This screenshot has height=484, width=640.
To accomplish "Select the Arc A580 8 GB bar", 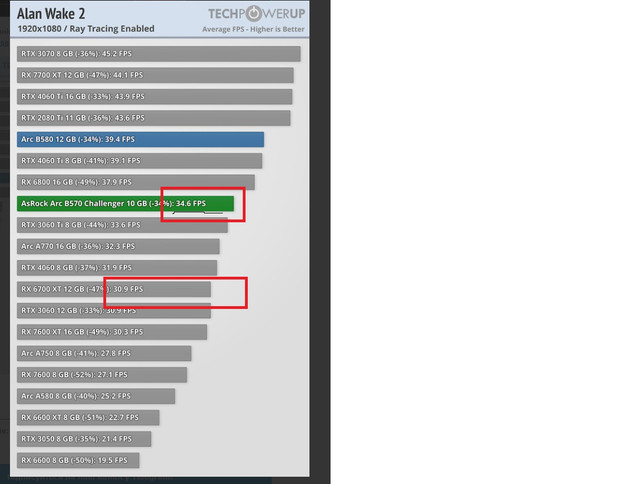I will click(96, 396).
